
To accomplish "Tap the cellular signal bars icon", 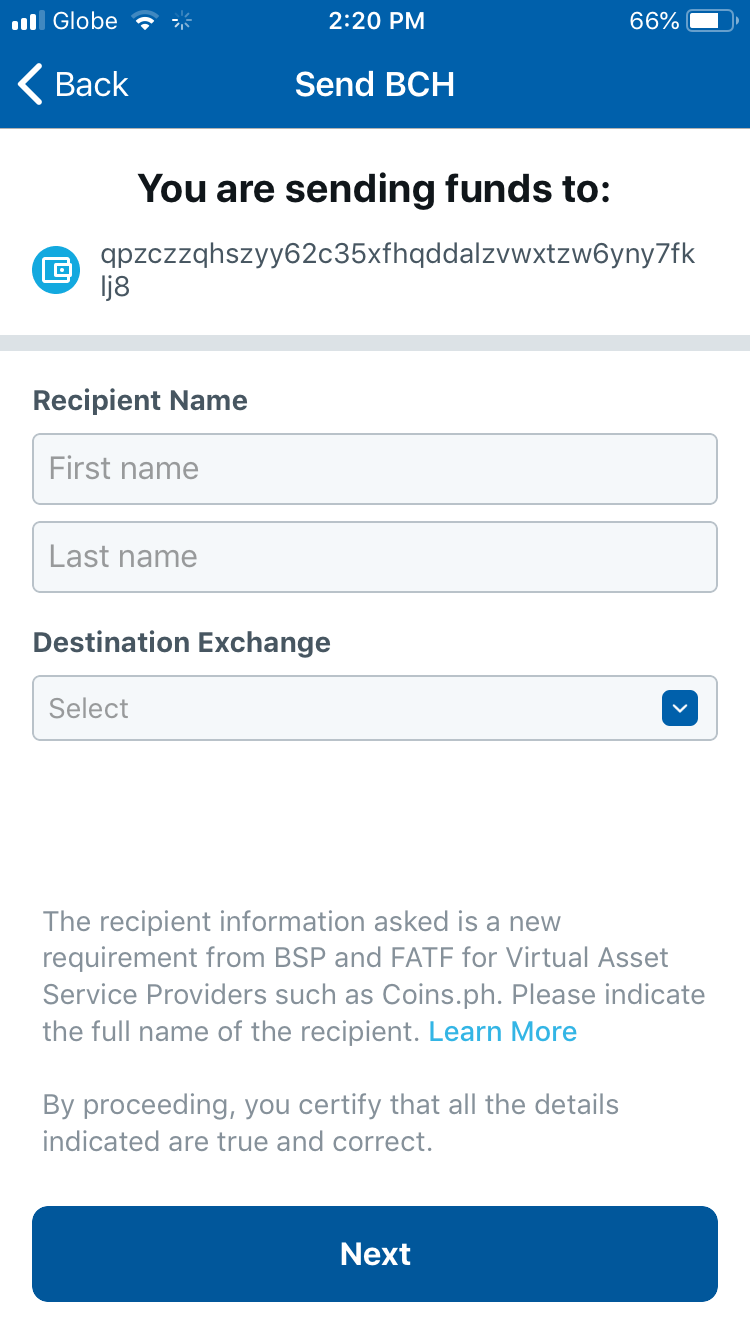I will point(28,21).
